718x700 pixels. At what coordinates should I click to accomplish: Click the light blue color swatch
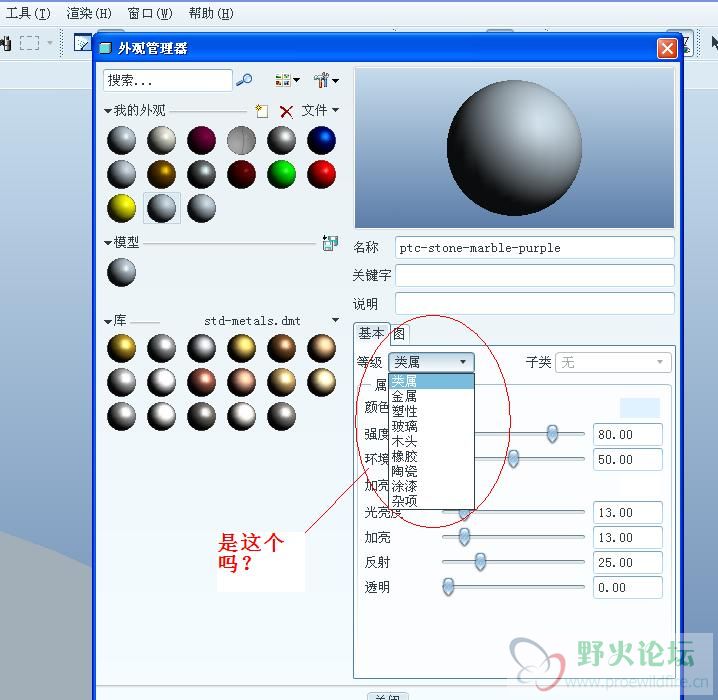coord(640,407)
